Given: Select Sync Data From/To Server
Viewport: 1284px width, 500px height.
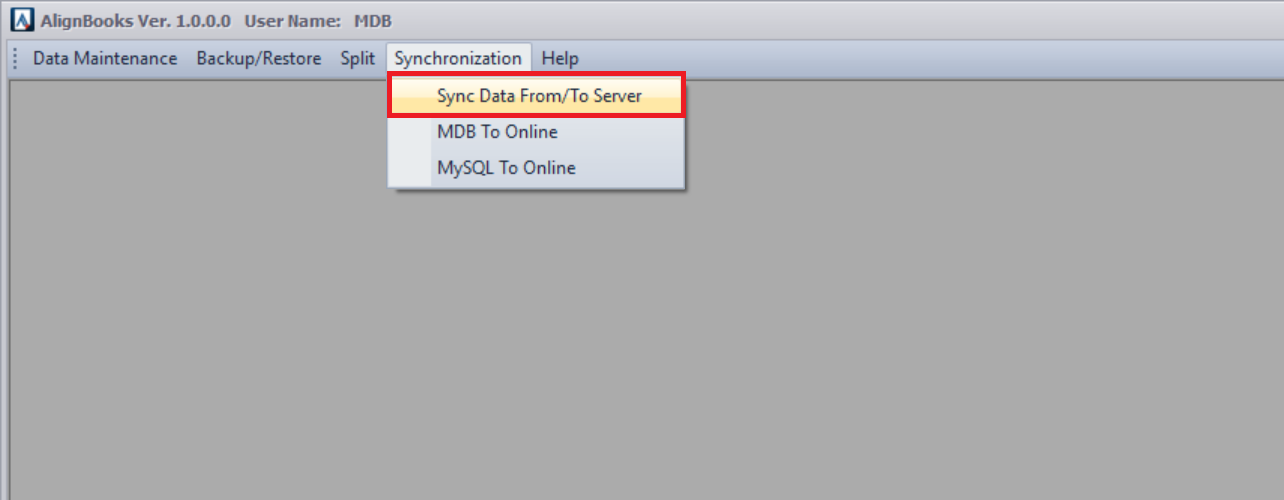Looking at the screenshot, I should tap(536, 96).
